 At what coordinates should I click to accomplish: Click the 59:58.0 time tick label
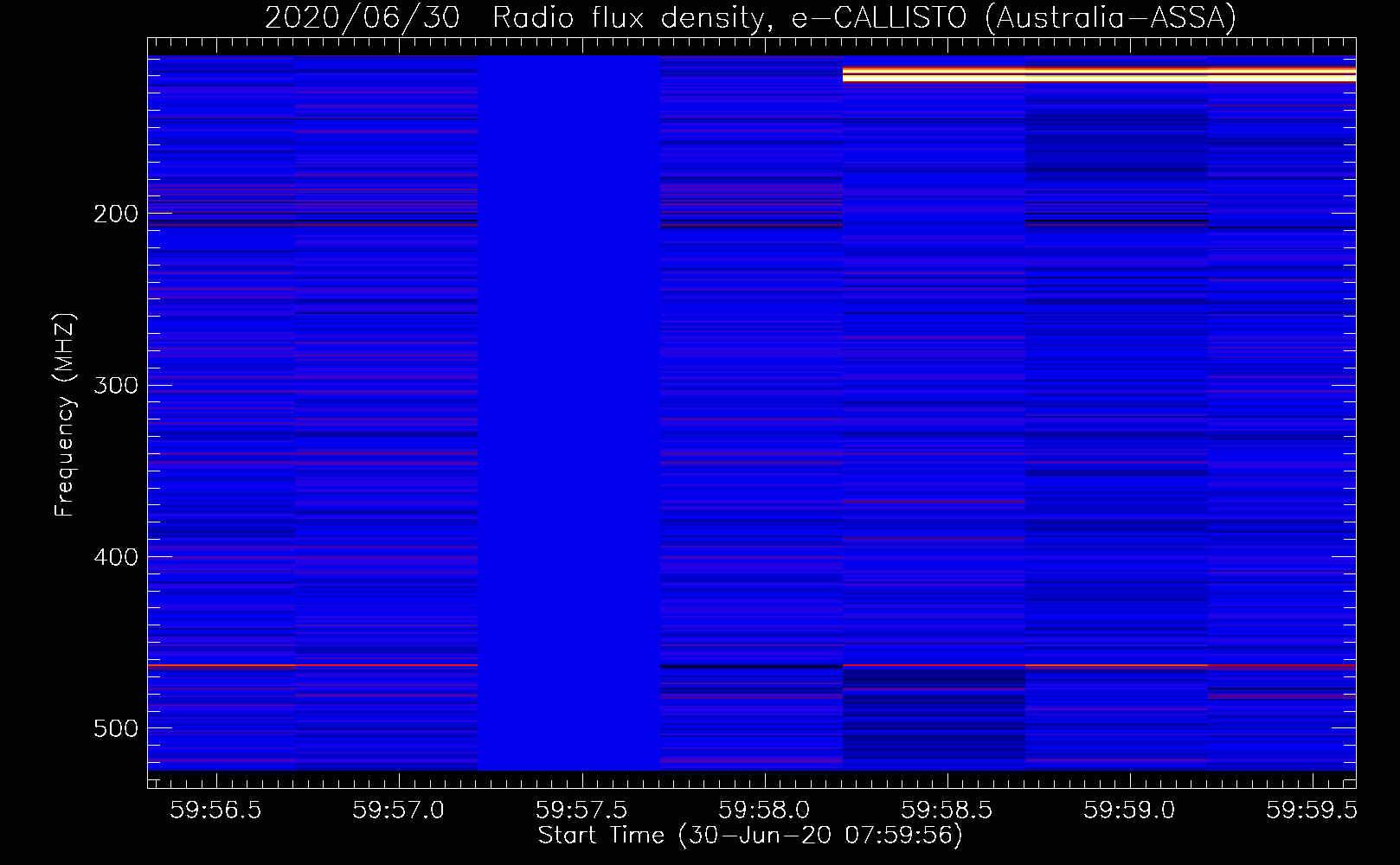tap(764, 810)
